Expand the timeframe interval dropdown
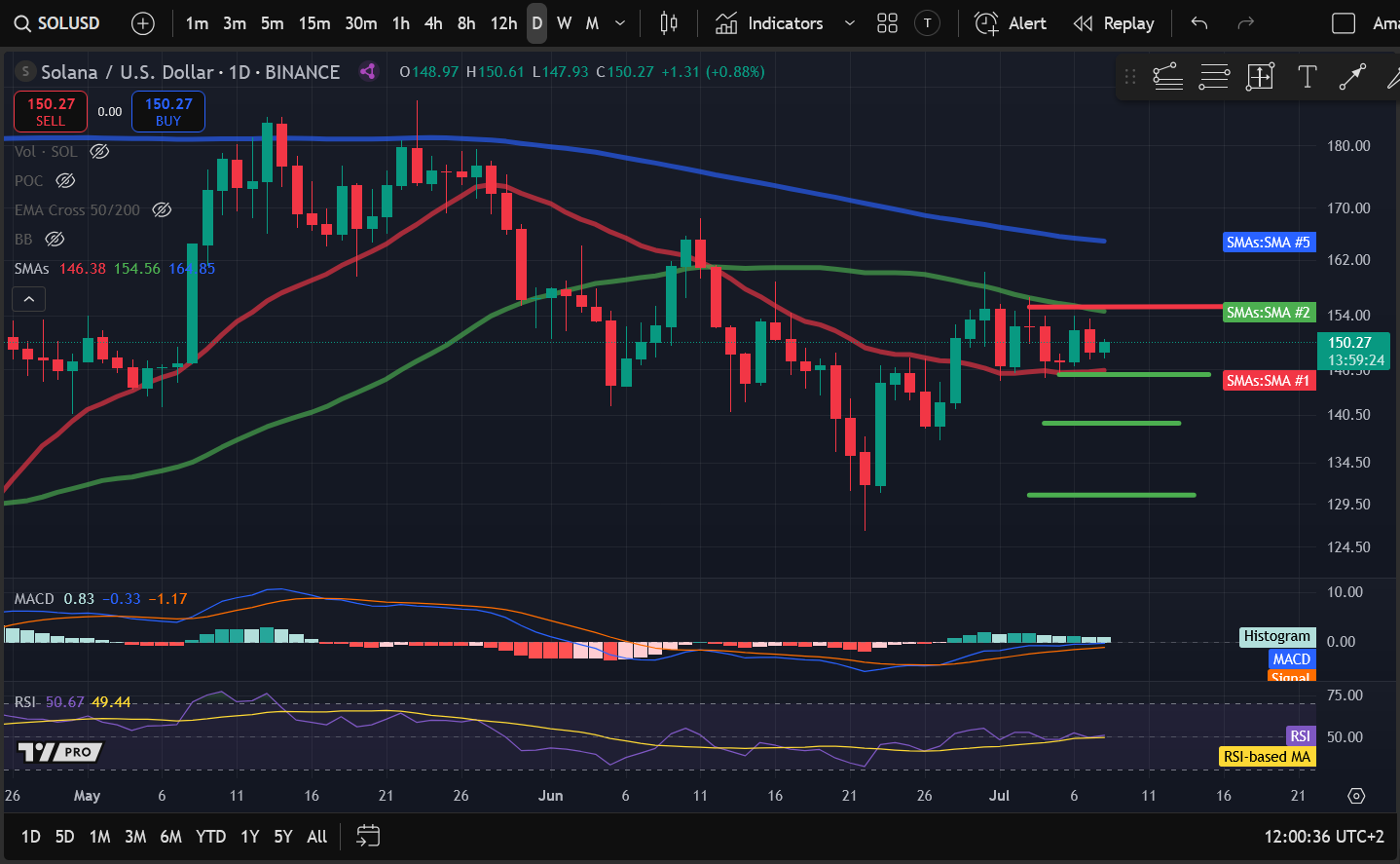The height and width of the screenshot is (864, 1400). [x=620, y=23]
